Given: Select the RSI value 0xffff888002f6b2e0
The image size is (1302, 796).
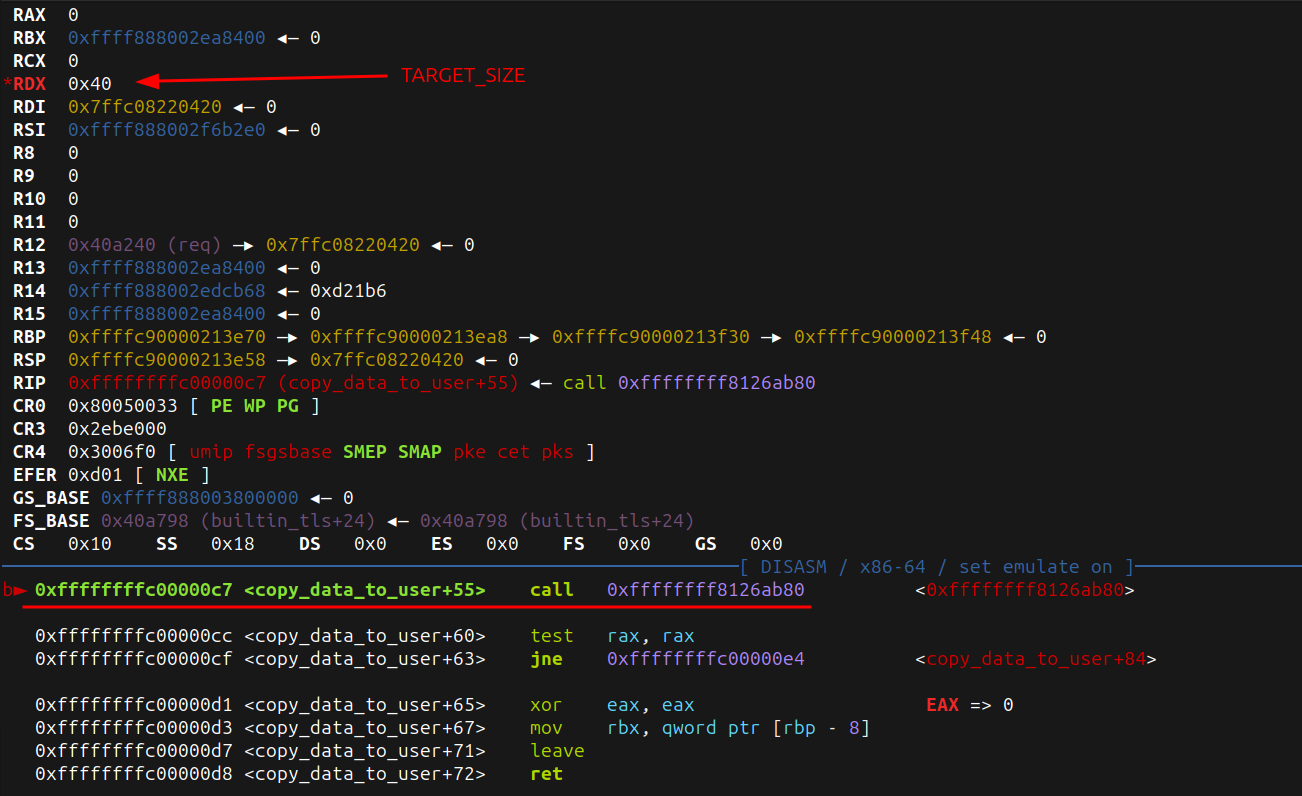Looking at the screenshot, I should [x=166, y=130].
